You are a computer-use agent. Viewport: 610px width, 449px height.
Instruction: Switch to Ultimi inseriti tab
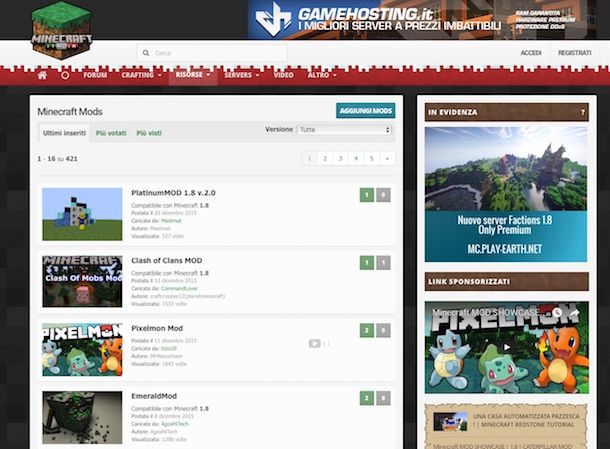(64, 133)
